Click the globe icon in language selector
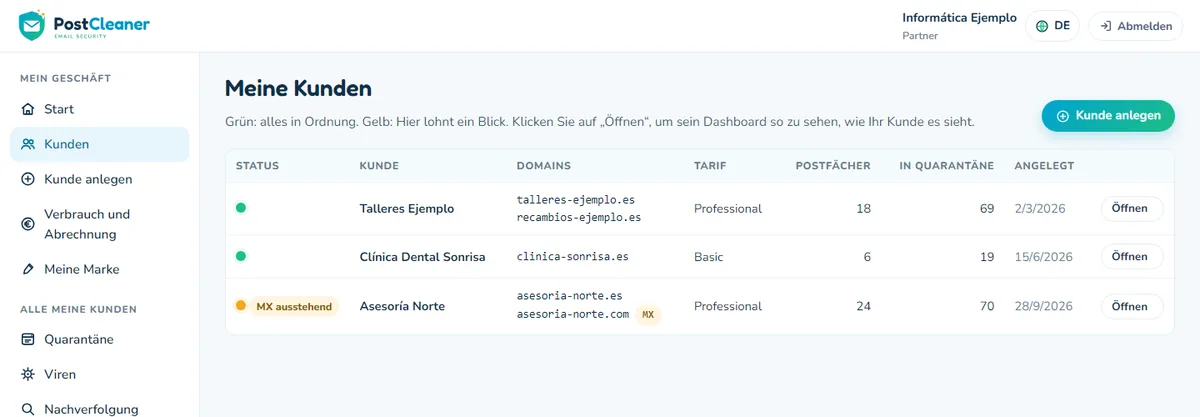Image resolution: width=1200 pixels, height=417 pixels. (1042, 26)
